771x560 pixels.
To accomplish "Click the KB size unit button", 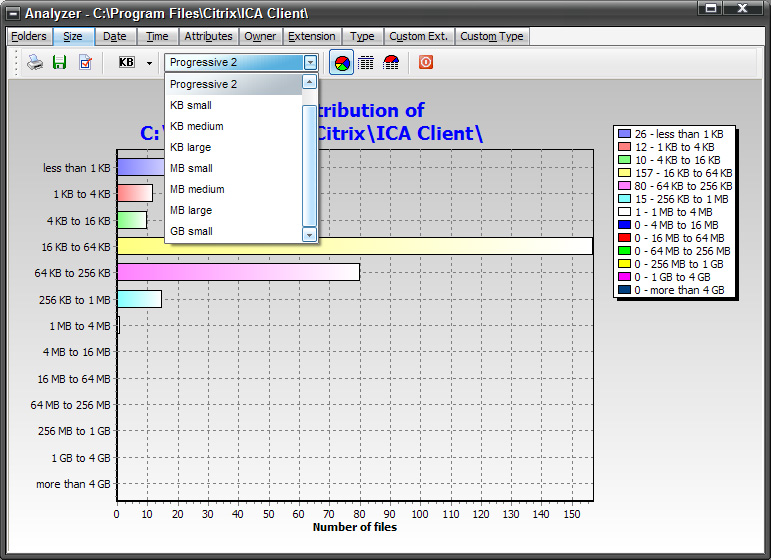I will tap(127, 62).
